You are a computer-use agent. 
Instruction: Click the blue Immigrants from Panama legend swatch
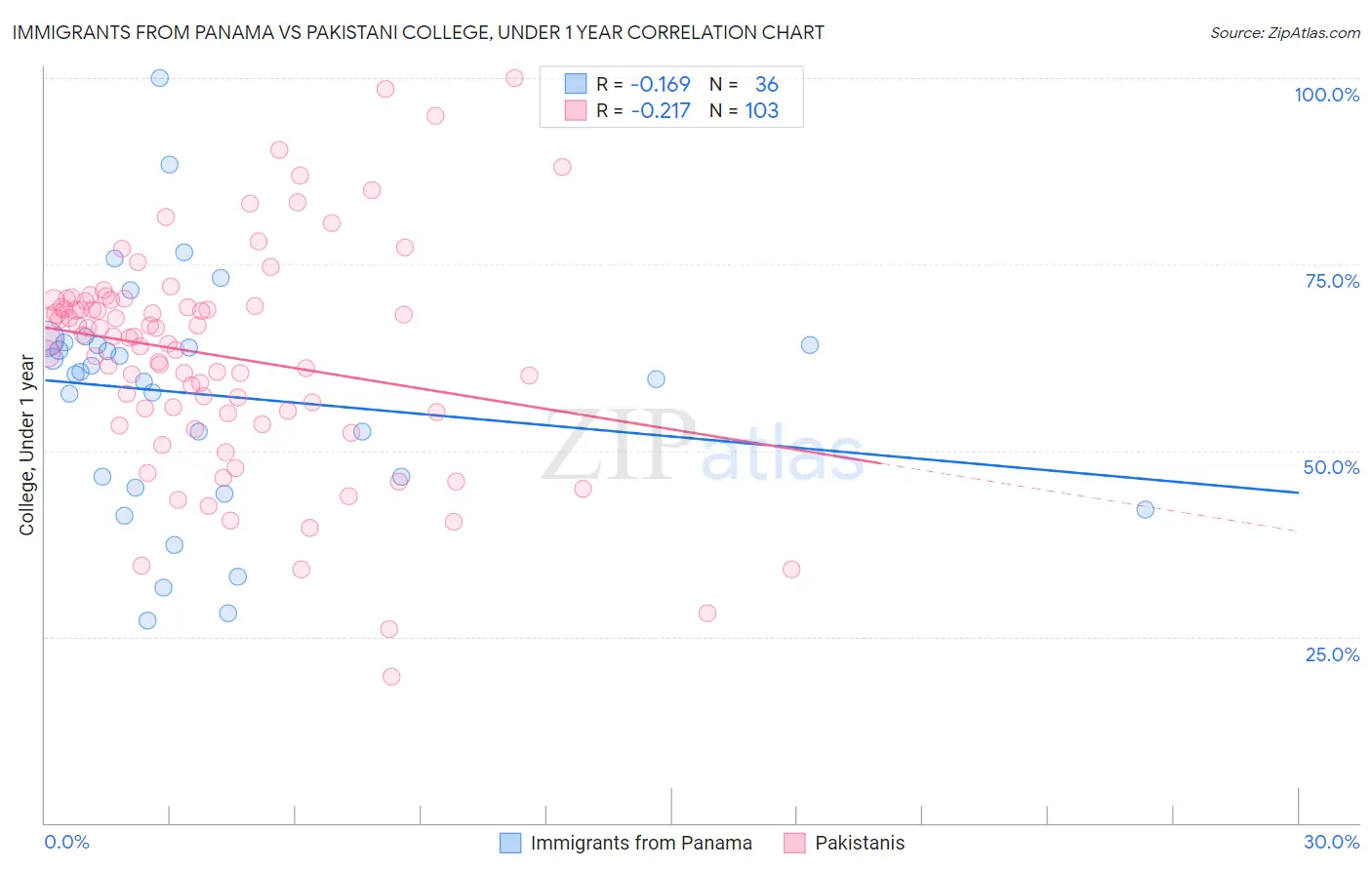[510, 843]
